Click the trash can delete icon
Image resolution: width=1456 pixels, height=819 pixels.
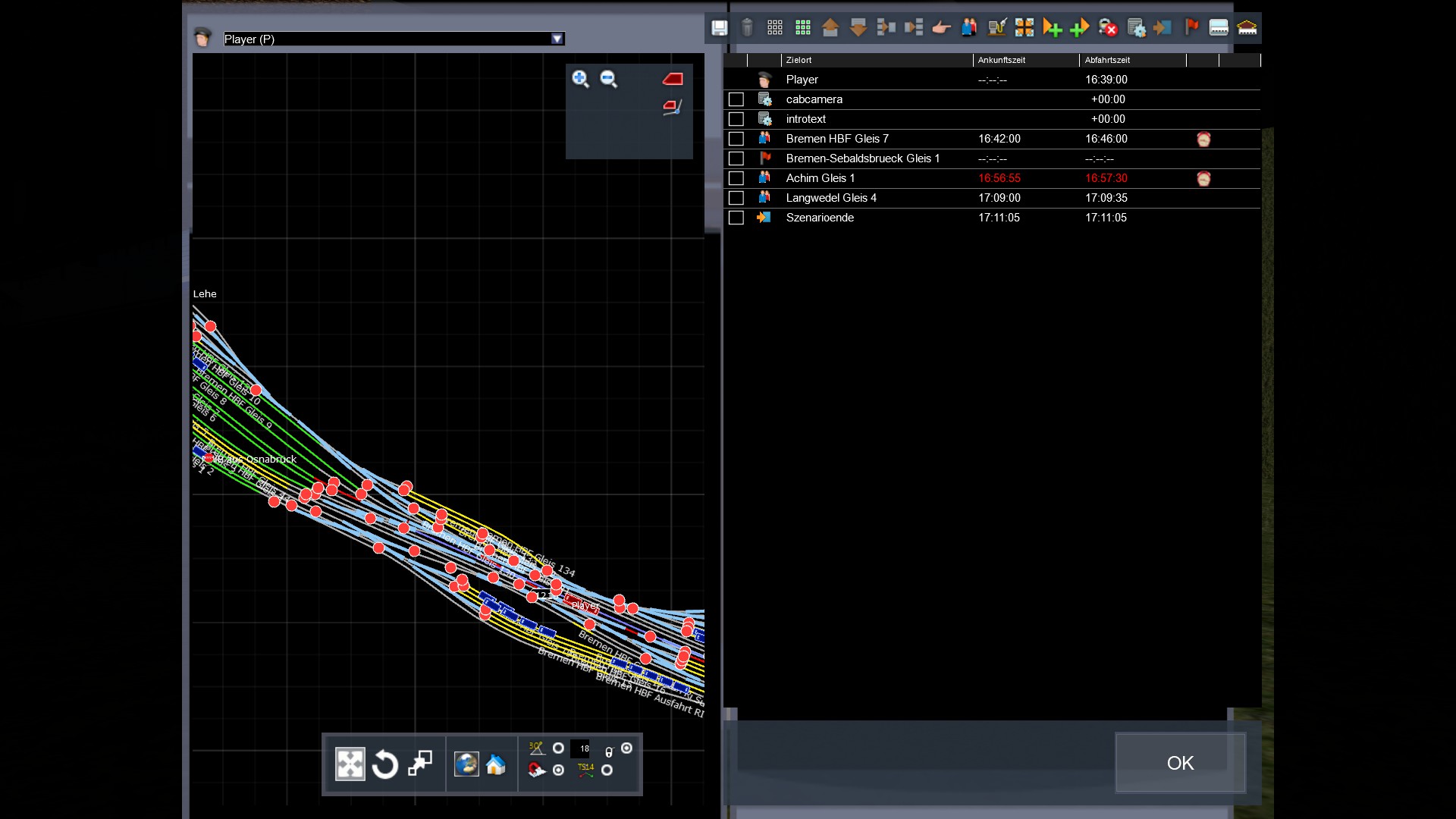[x=747, y=28]
